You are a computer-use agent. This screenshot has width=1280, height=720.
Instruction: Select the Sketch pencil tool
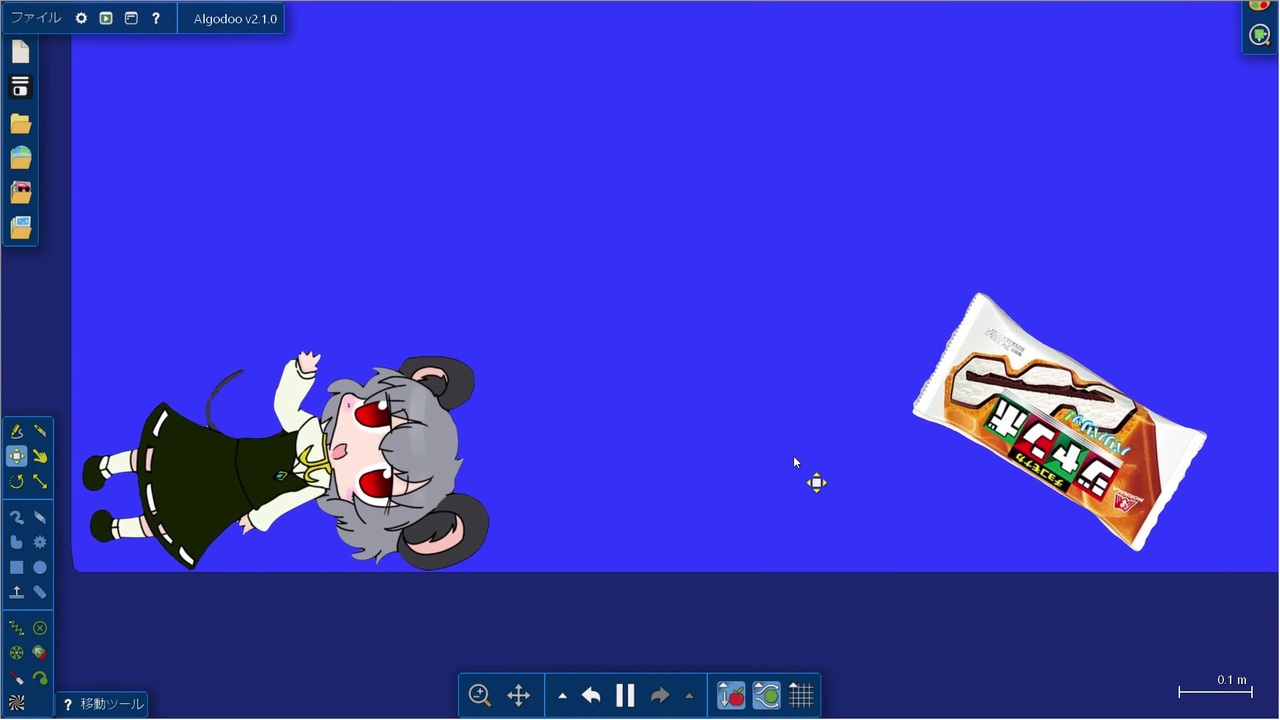click(x=17, y=431)
